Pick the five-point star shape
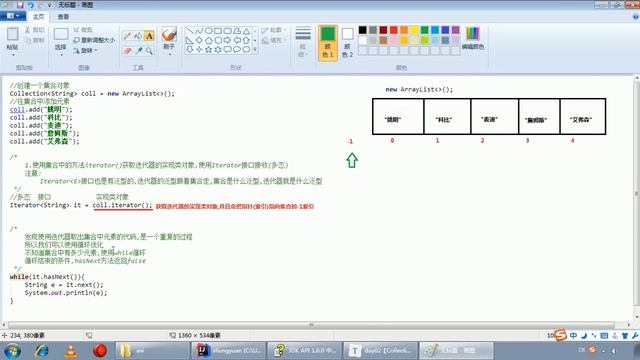 209,50
